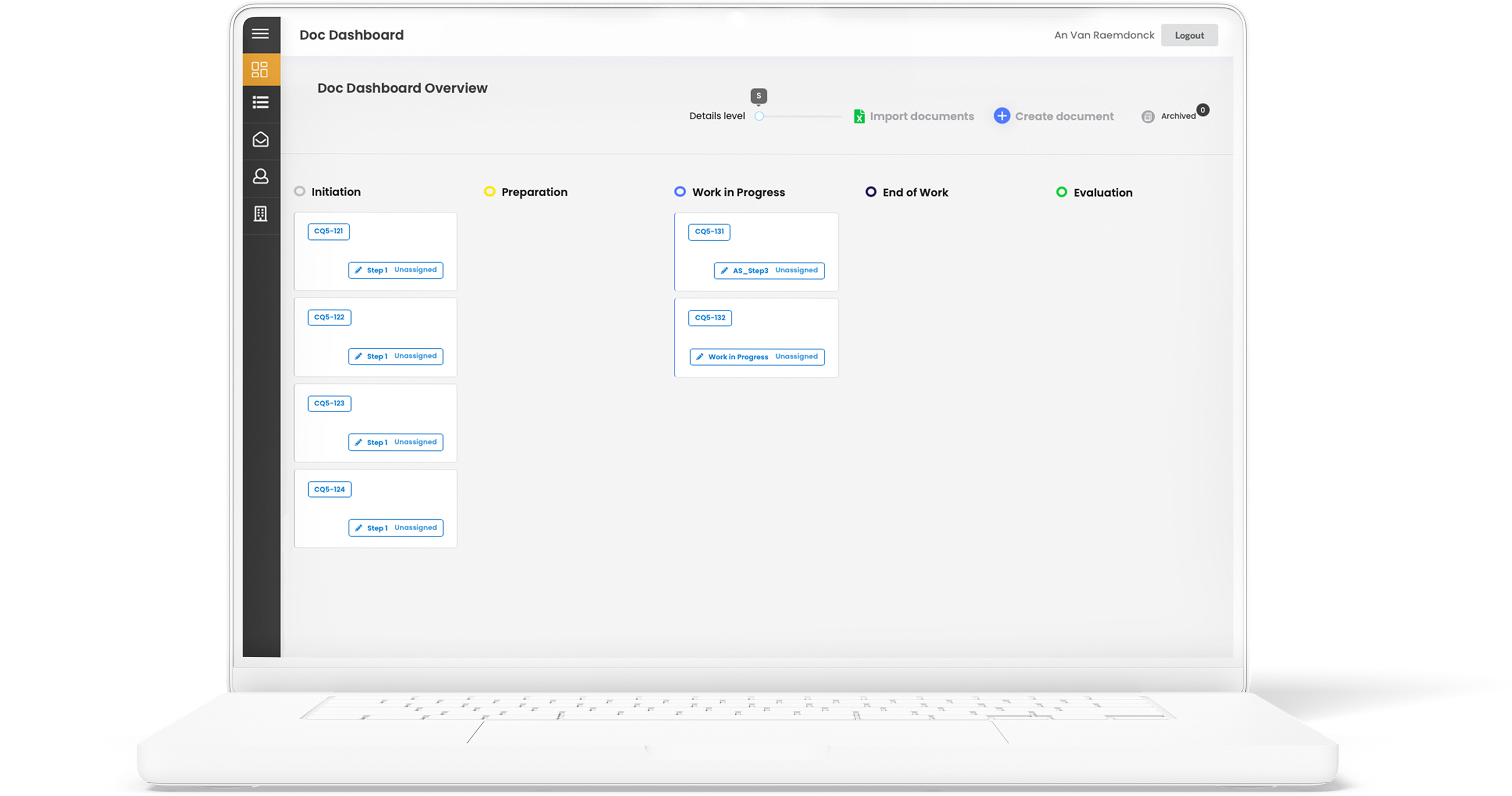Click the Logout button

click(1189, 35)
